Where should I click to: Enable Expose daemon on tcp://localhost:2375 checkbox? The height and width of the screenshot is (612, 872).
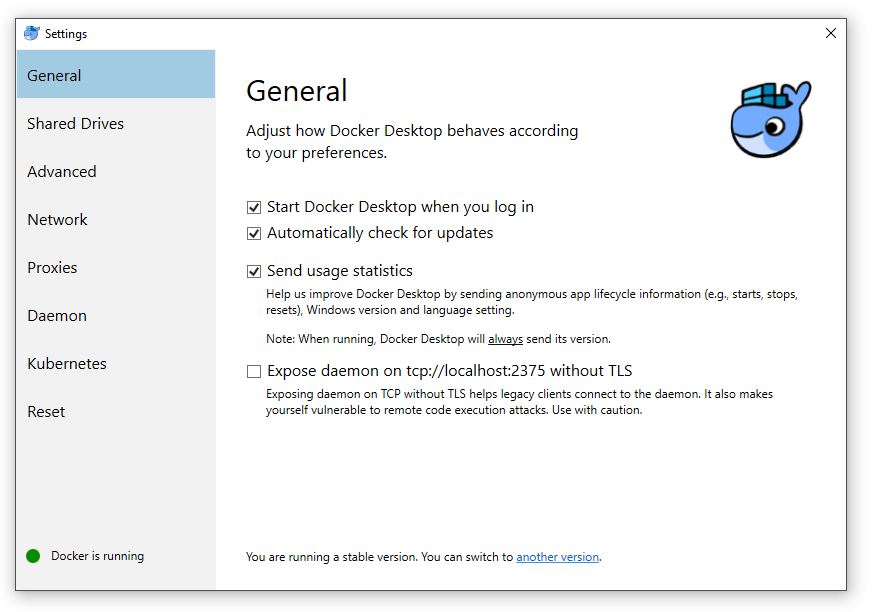click(x=254, y=371)
